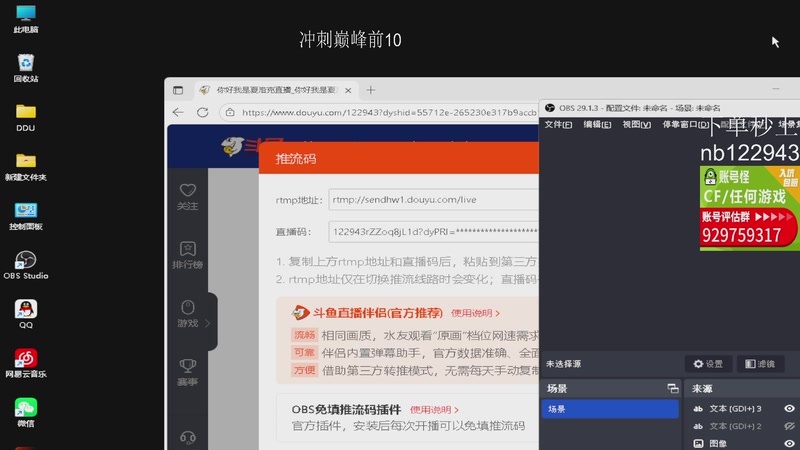Click the 直播码 stream key field

[x=434, y=232]
